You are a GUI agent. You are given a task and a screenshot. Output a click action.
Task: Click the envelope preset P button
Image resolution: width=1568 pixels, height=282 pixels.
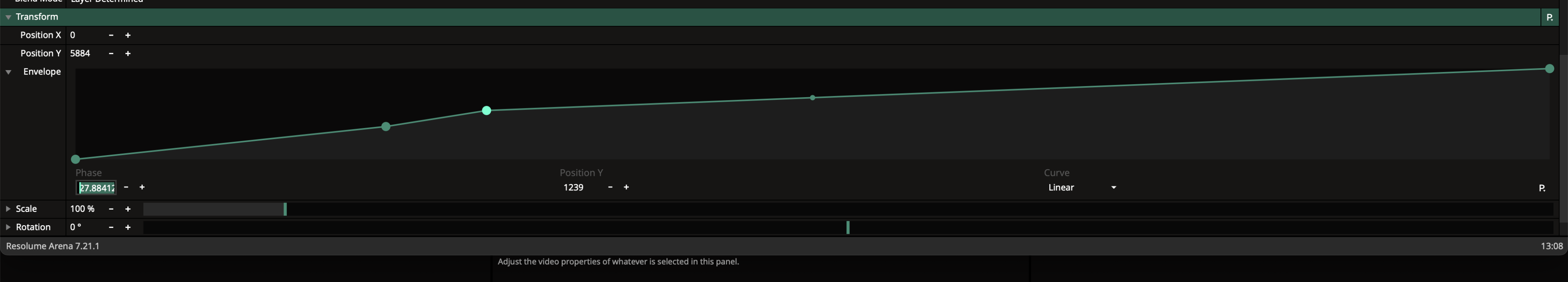[1542, 188]
